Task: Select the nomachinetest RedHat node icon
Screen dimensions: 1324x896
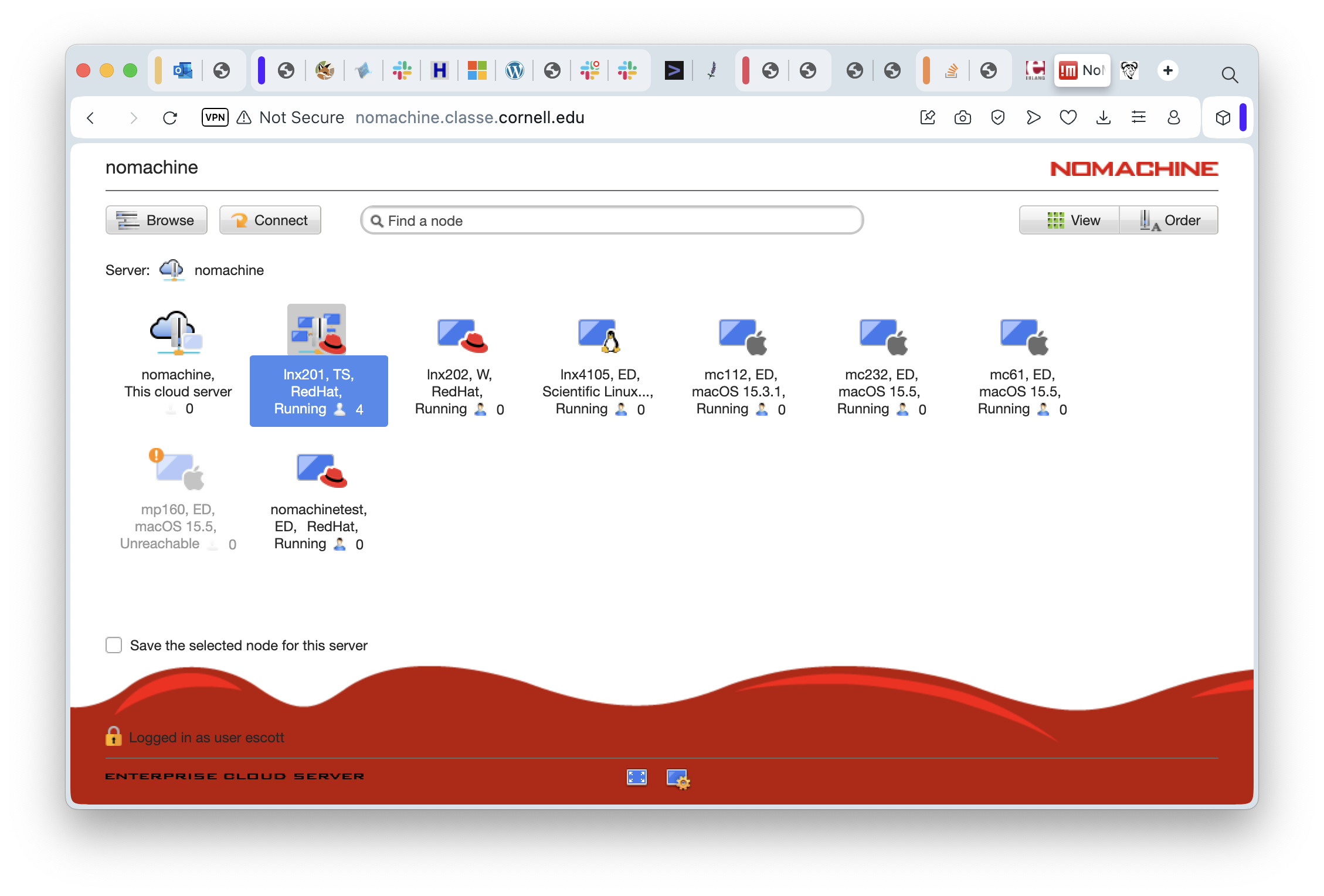Action: point(321,471)
